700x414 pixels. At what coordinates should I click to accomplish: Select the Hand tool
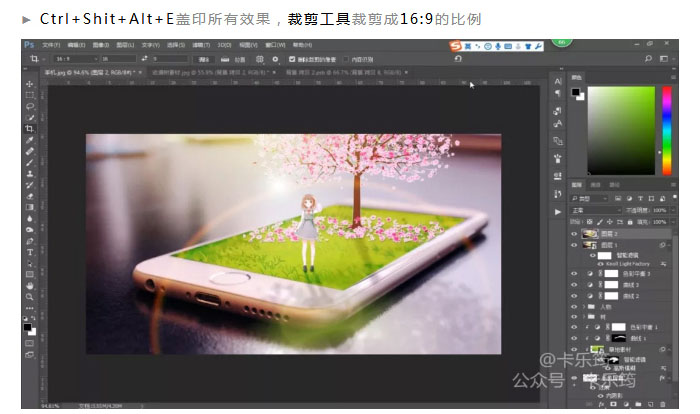[30, 286]
